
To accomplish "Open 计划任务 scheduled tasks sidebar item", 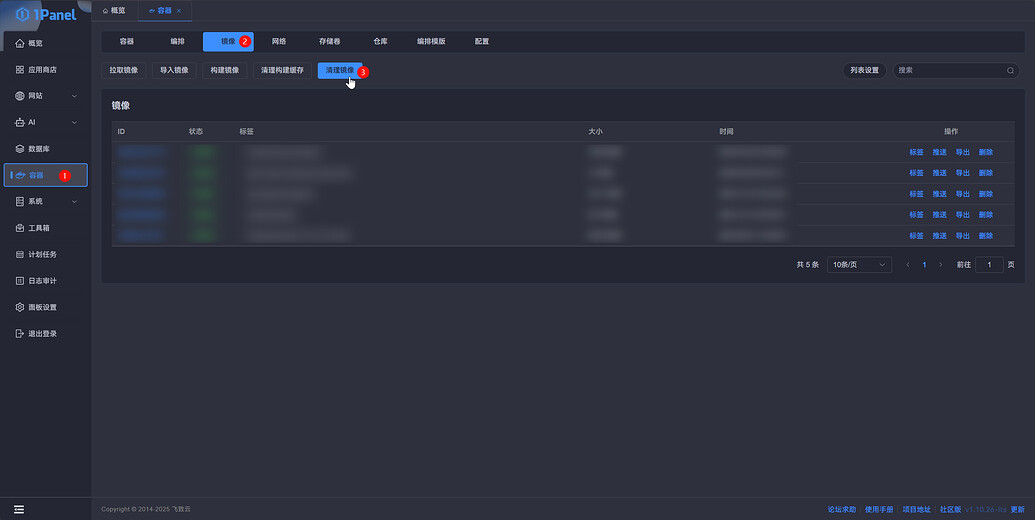I will tap(46, 254).
